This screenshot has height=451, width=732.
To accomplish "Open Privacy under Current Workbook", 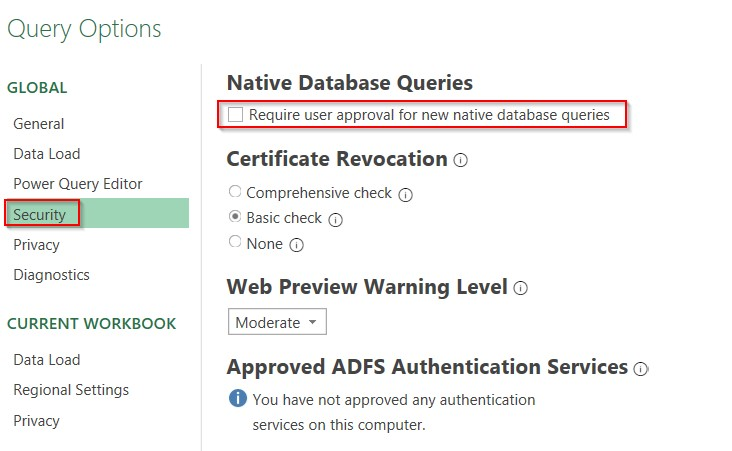I will [36, 421].
